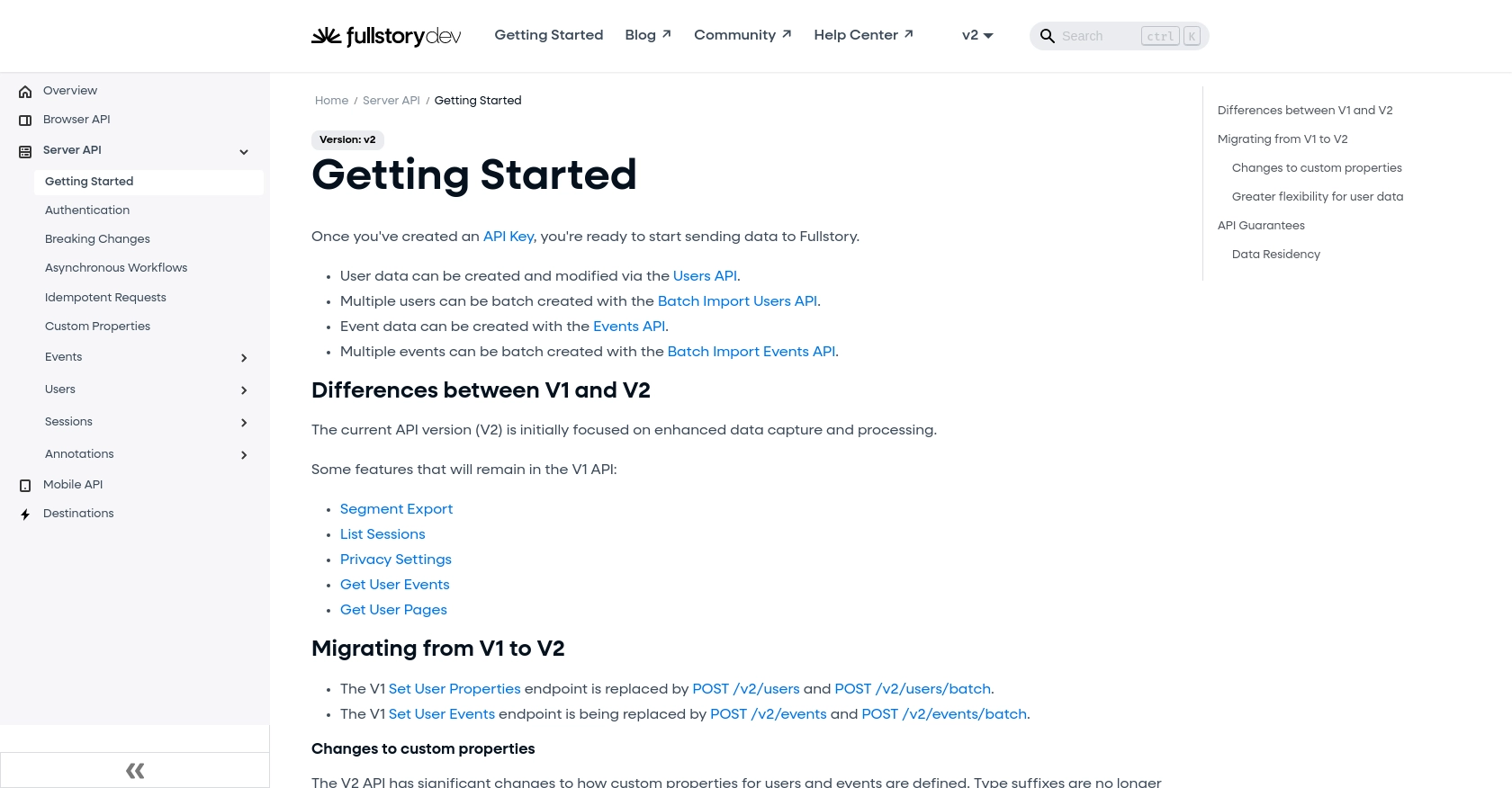This screenshot has height=788, width=1512.
Task: Open the Blog external link
Action: [x=648, y=35]
